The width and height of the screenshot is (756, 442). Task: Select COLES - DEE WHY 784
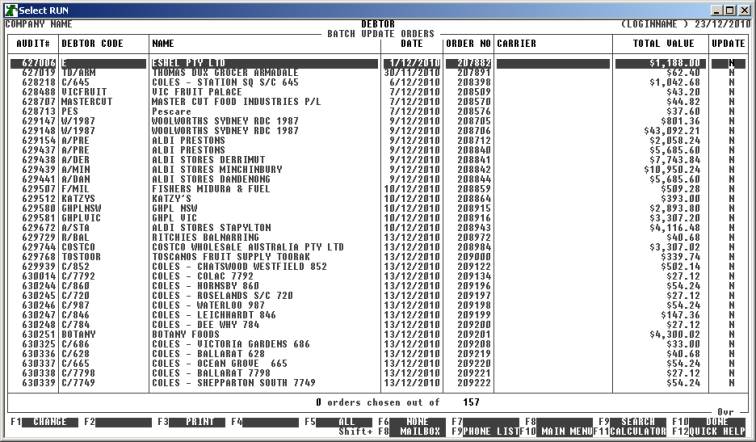pyautogui.click(x=378, y=324)
